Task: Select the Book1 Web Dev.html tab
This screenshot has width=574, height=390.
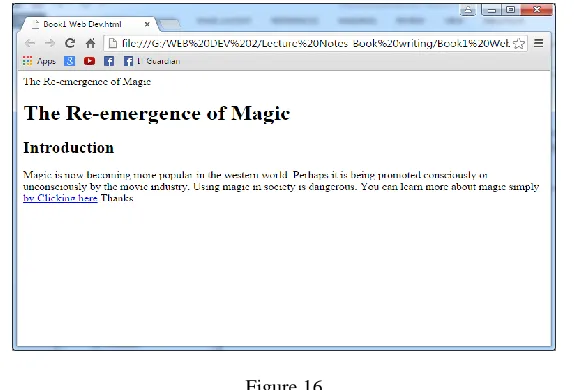Action: 89,24
